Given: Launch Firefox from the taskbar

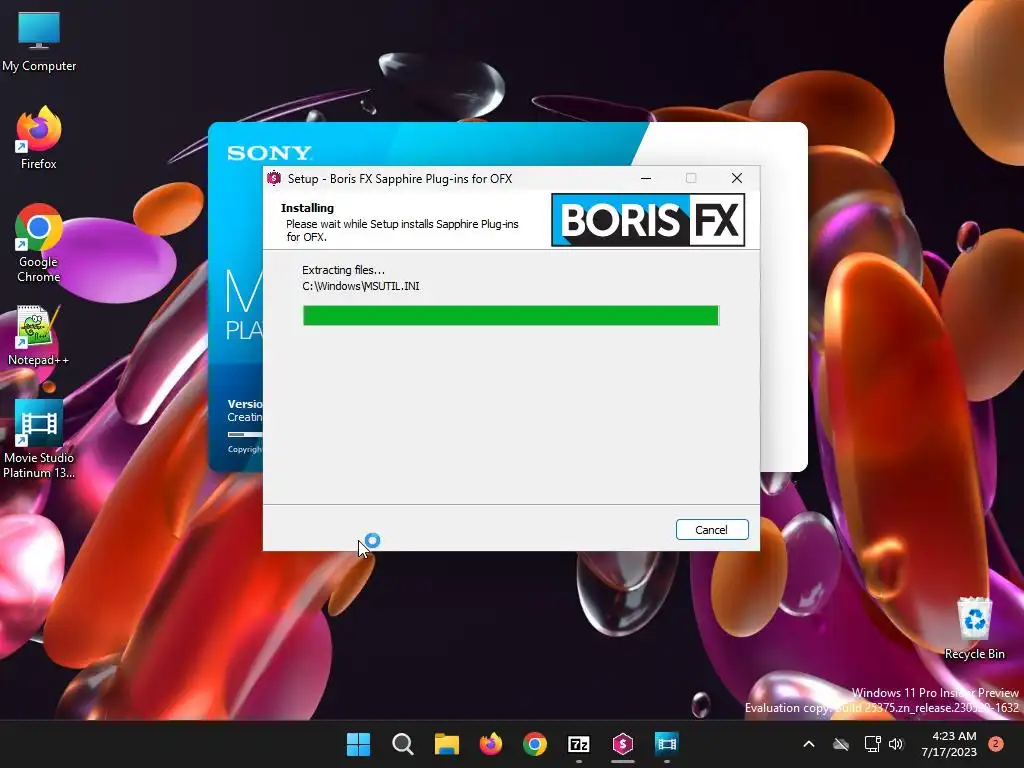Looking at the screenshot, I should point(490,744).
